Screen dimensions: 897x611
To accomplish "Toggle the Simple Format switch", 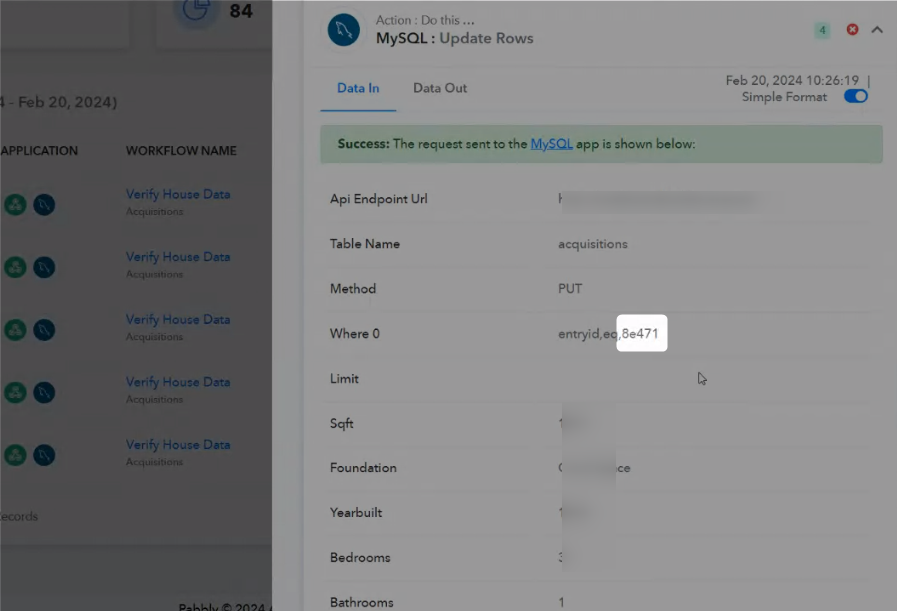I will (856, 97).
